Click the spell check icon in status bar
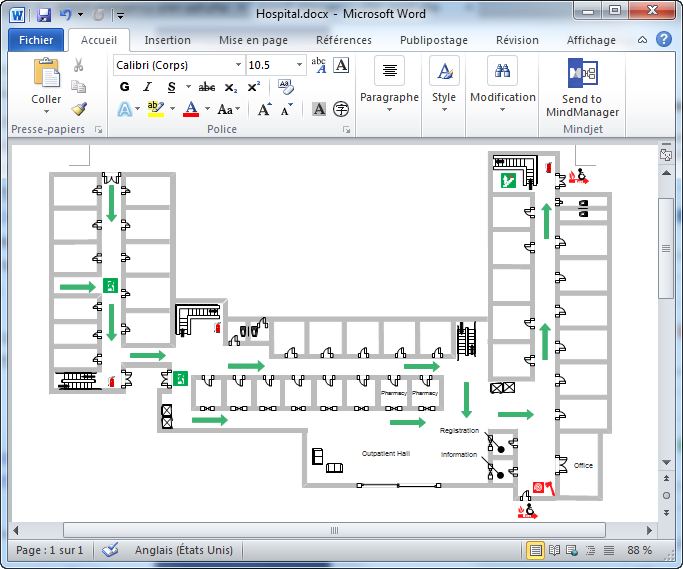This screenshot has width=683, height=569. coord(110,550)
